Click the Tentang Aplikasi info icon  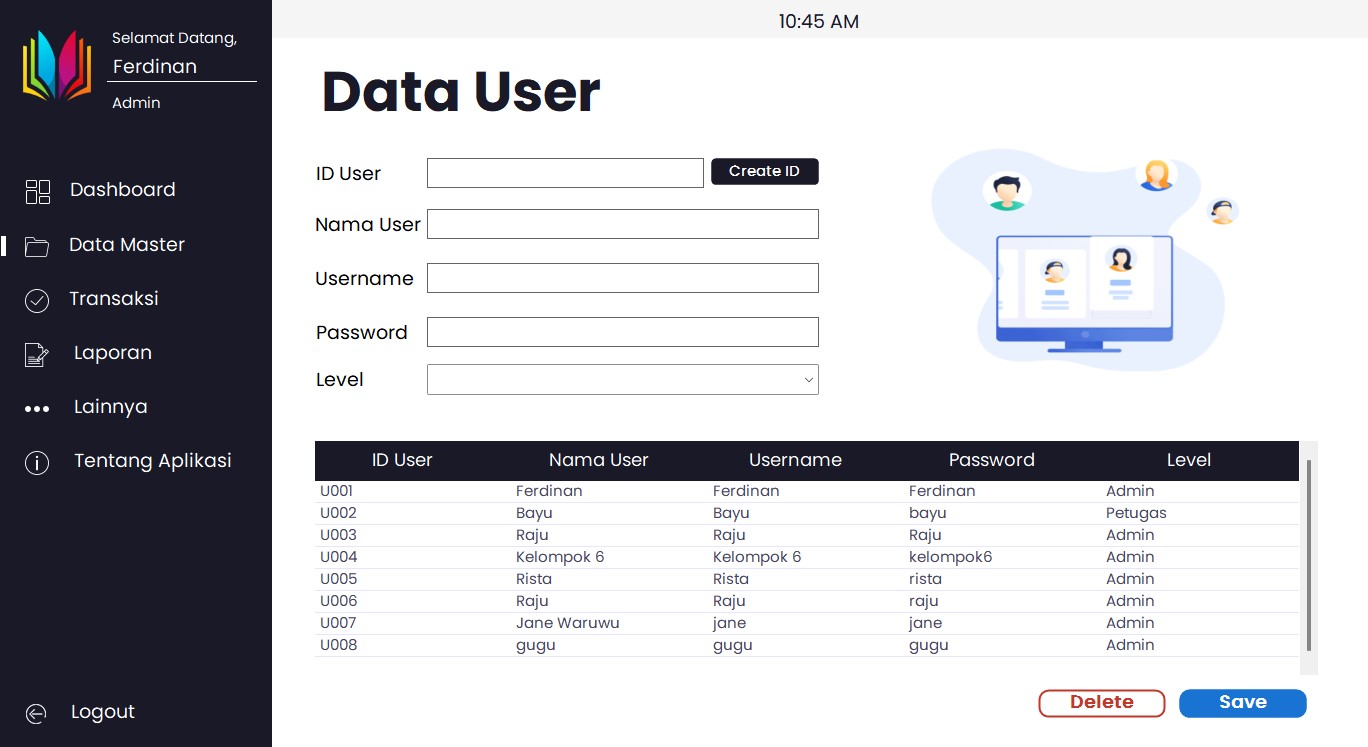click(37, 463)
